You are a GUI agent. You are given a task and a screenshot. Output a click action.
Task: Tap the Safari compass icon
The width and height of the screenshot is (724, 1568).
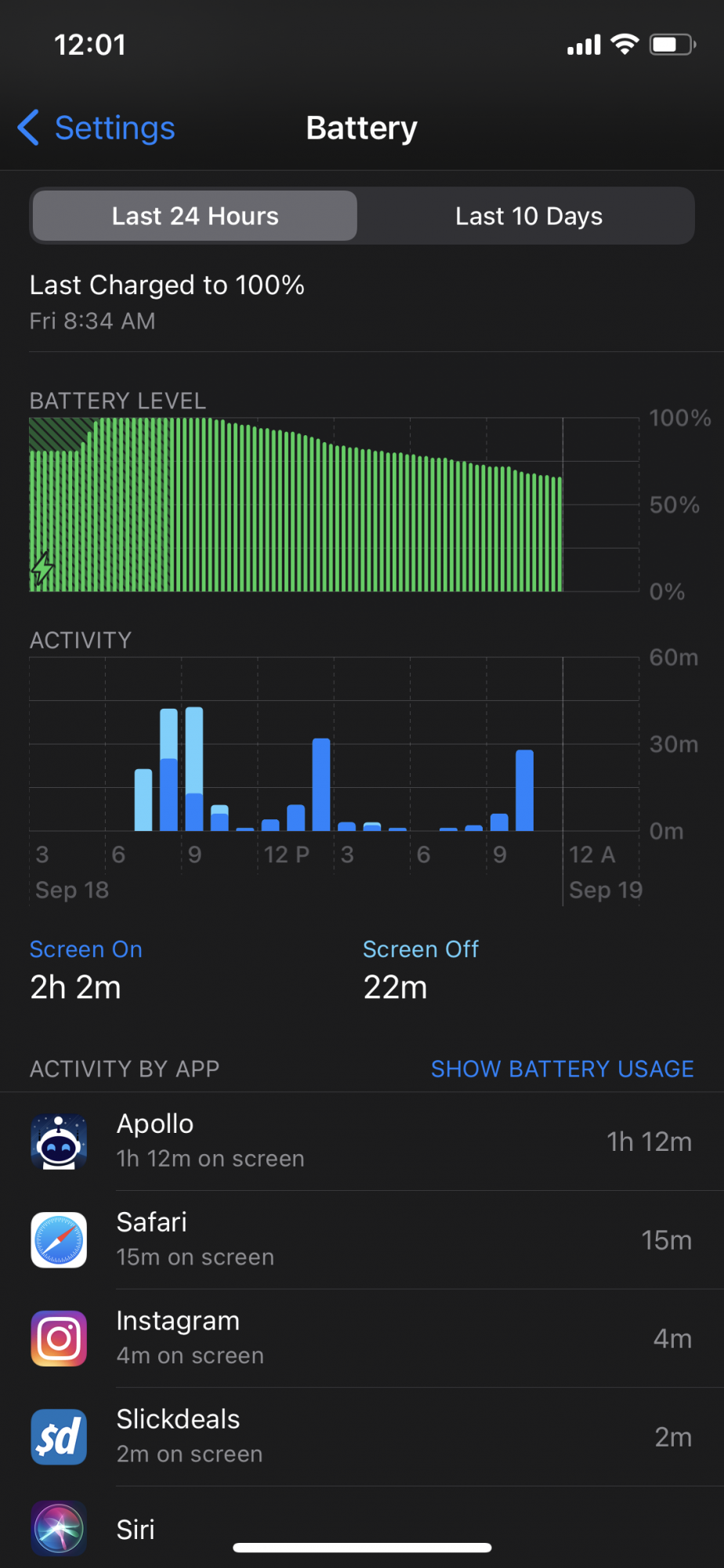(x=59, y=1240)
